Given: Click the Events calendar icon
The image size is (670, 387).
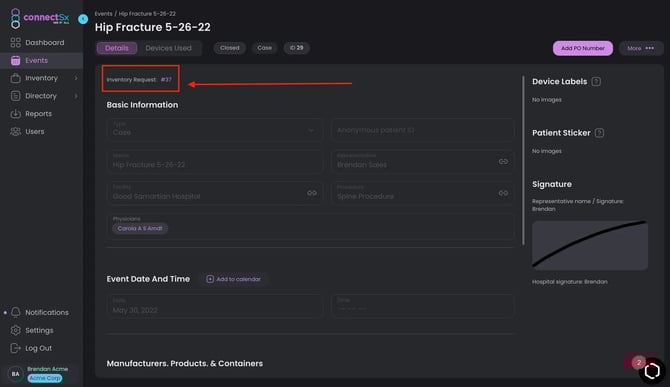Looking at the screenshot, I should (x=15, y=60).
